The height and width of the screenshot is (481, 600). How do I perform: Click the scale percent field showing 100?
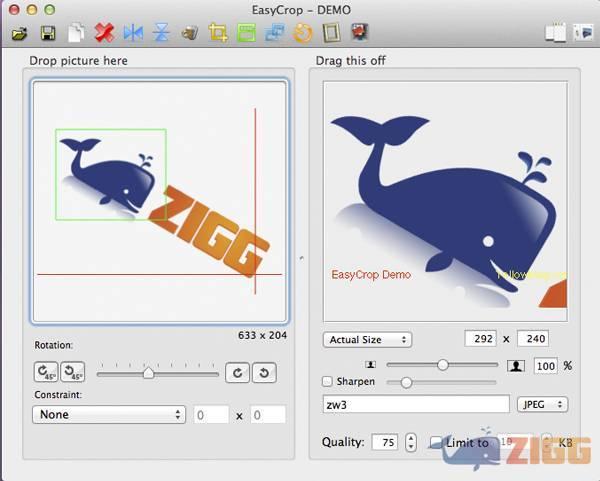[x=546, y=366]
